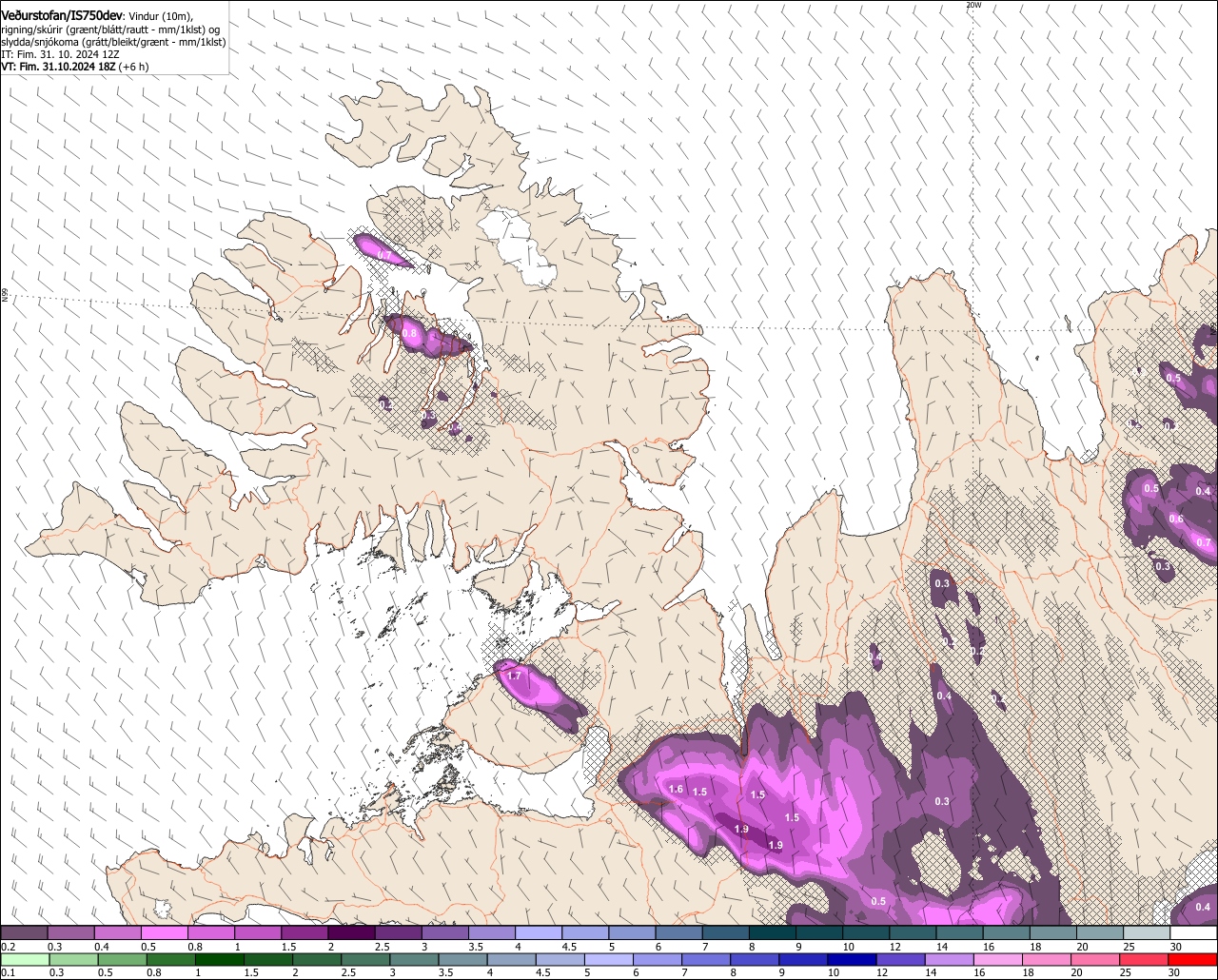The image size is (1218, 980).
Task: Click the '0.6' value label on the map
Action: coord(1176,519)
